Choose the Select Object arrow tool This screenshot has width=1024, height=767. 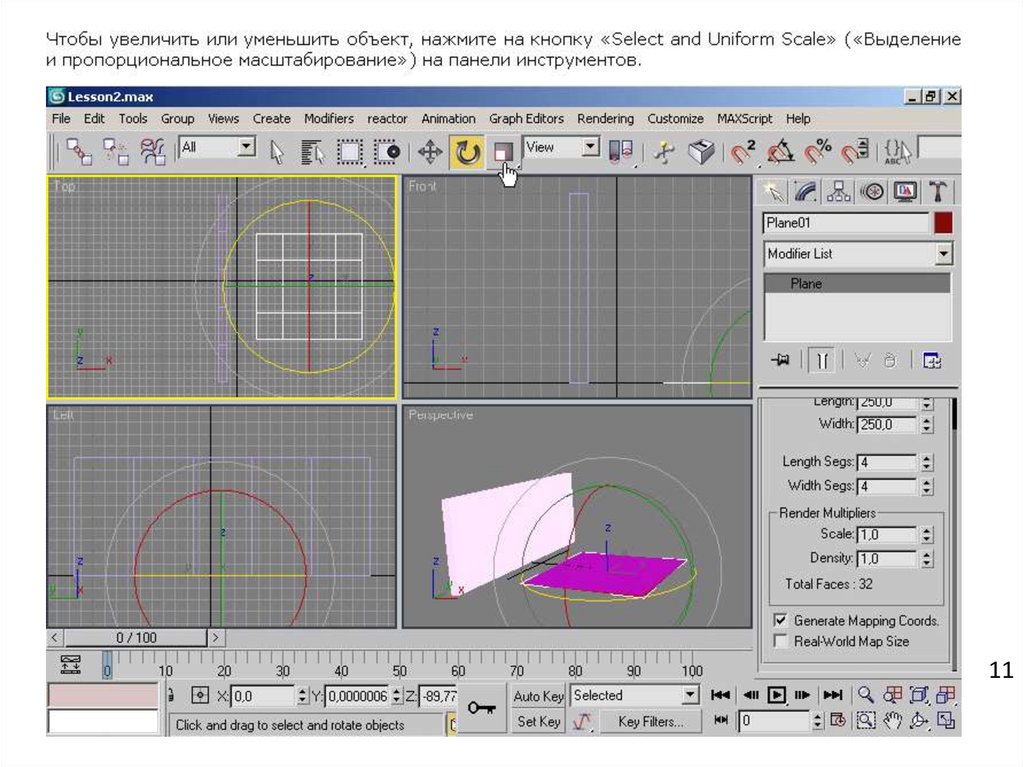point(278,152)
